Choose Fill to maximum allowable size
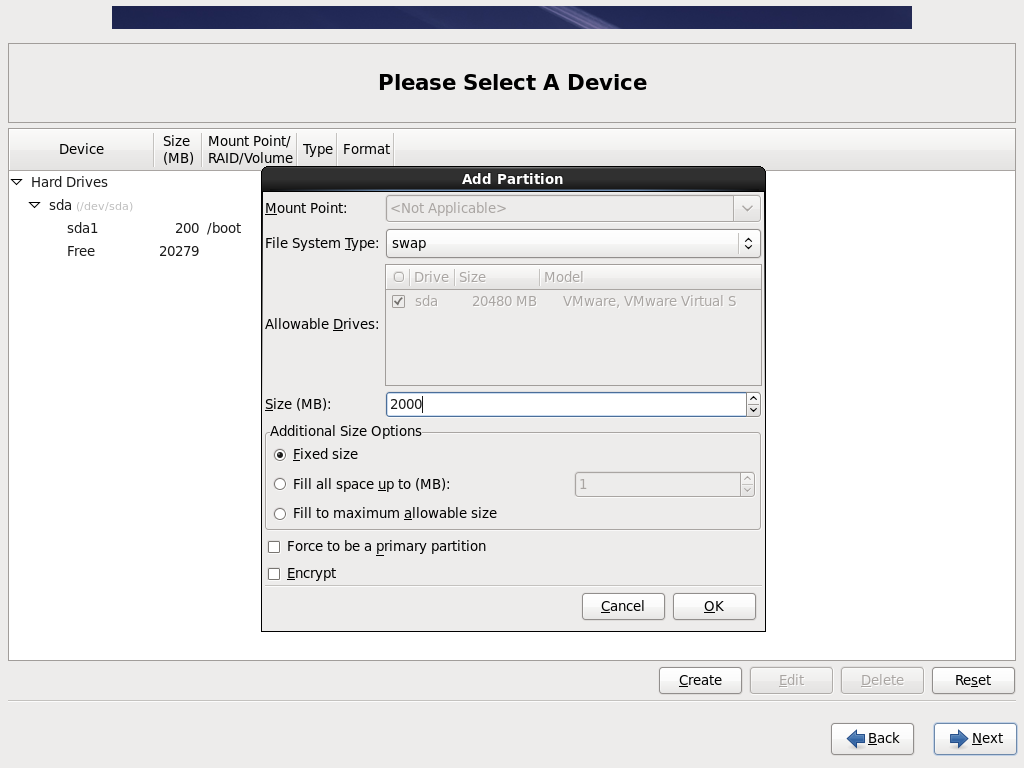This screenshot has width=1024, height=768. 280,513
